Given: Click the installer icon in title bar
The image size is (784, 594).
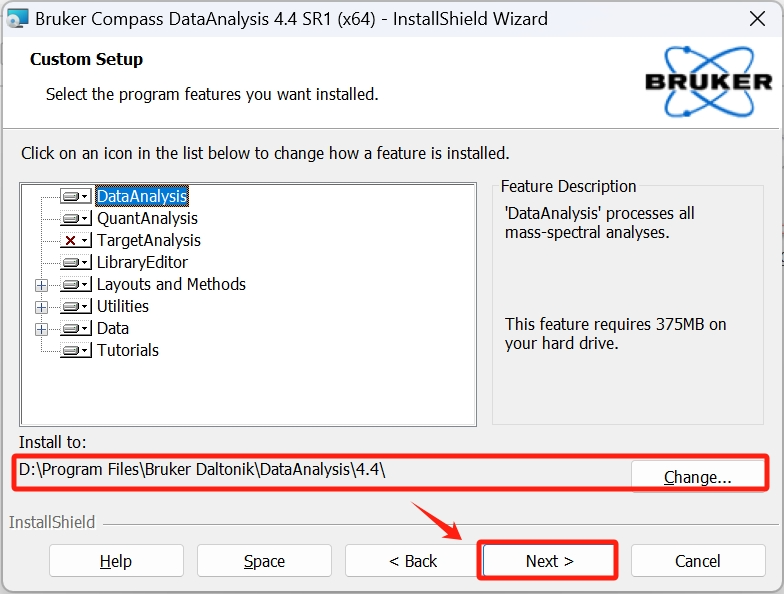Looking at the screenshot, I should tap(17, 18).
